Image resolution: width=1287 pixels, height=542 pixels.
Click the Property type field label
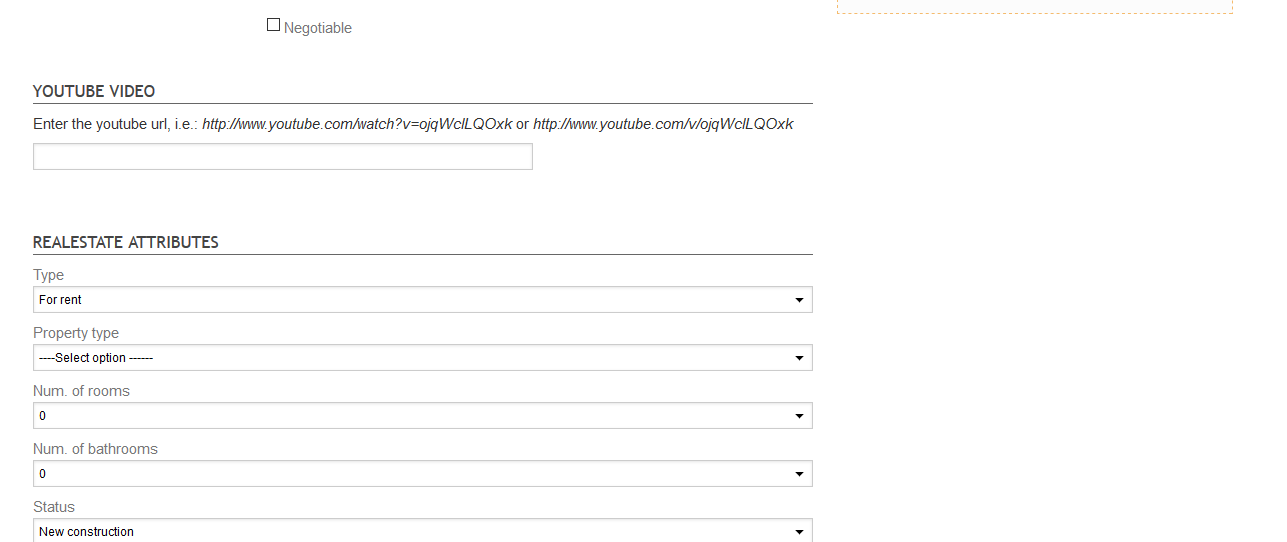tap(76, 333)
